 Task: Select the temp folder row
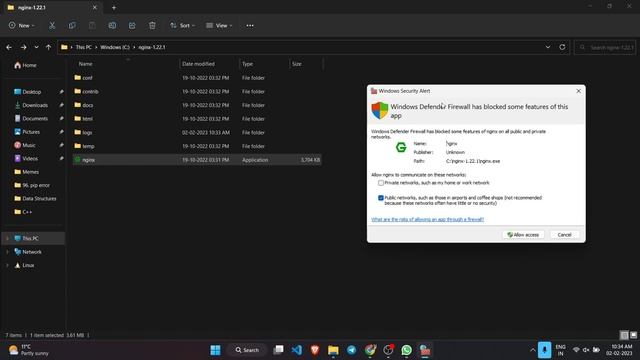pos(197,146)
